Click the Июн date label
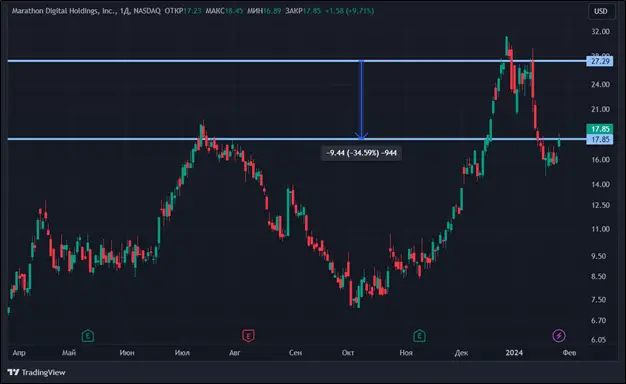Image resolution: width=626 pixels, height=384 pixels. [127, 353]
